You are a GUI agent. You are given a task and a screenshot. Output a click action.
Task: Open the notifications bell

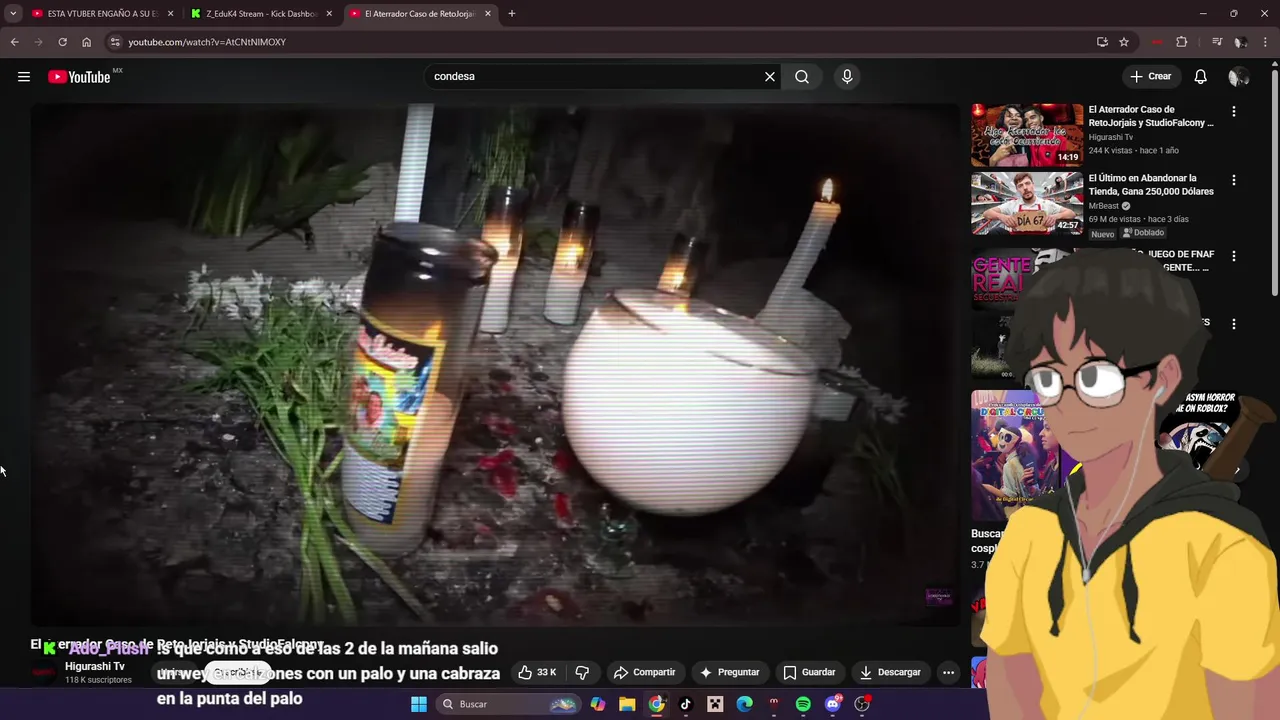(1201, 76)
